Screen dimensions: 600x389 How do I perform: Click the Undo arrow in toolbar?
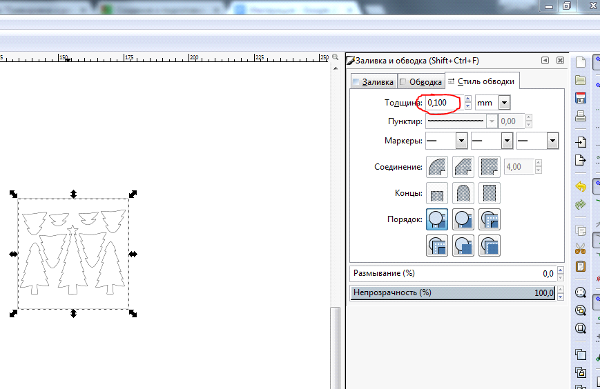tap(580, 187)
